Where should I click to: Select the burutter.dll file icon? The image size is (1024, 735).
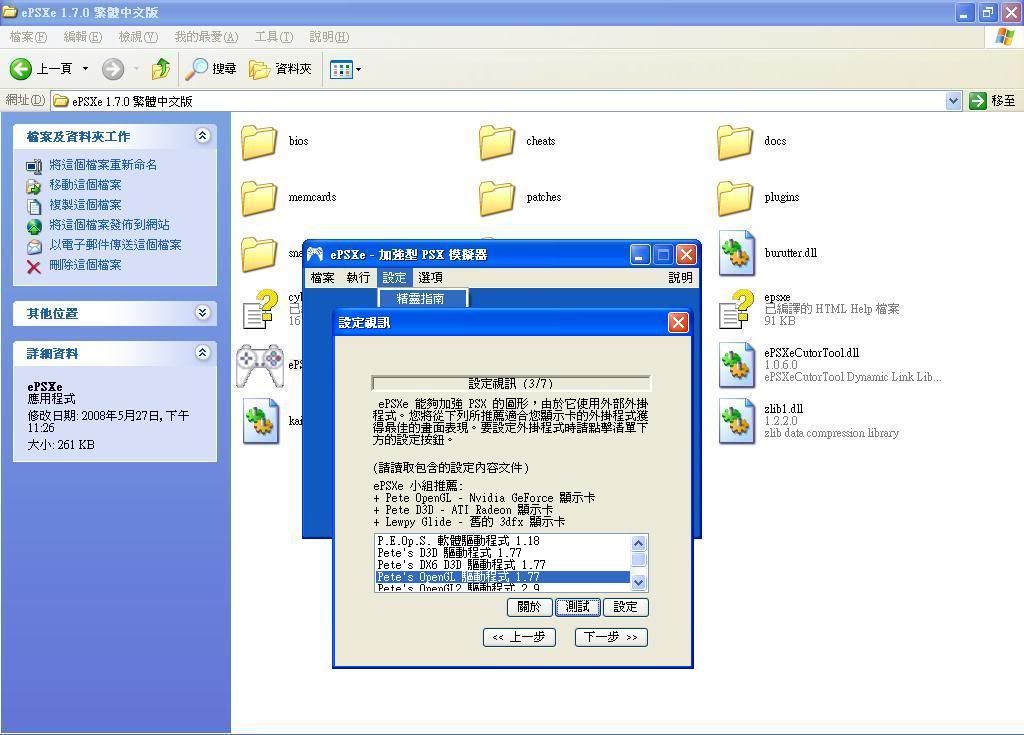point(737,253)
